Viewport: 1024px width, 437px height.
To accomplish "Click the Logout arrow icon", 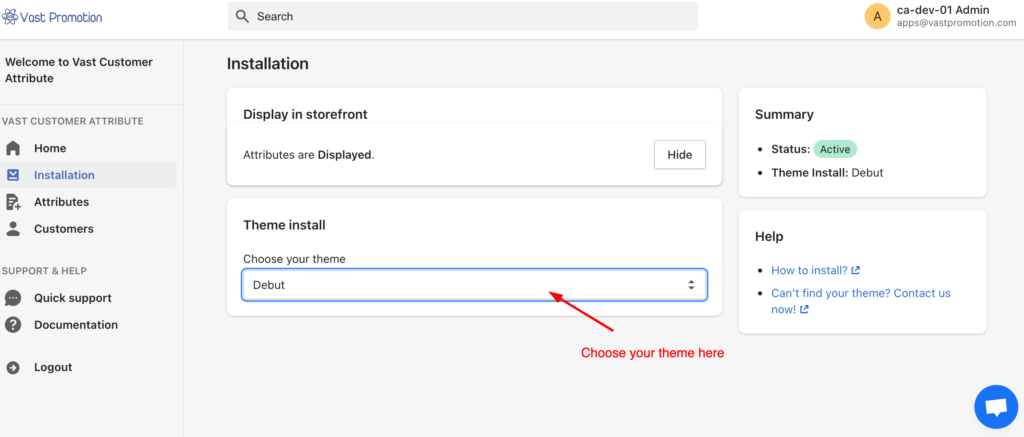I will click(x=13, y=368).
